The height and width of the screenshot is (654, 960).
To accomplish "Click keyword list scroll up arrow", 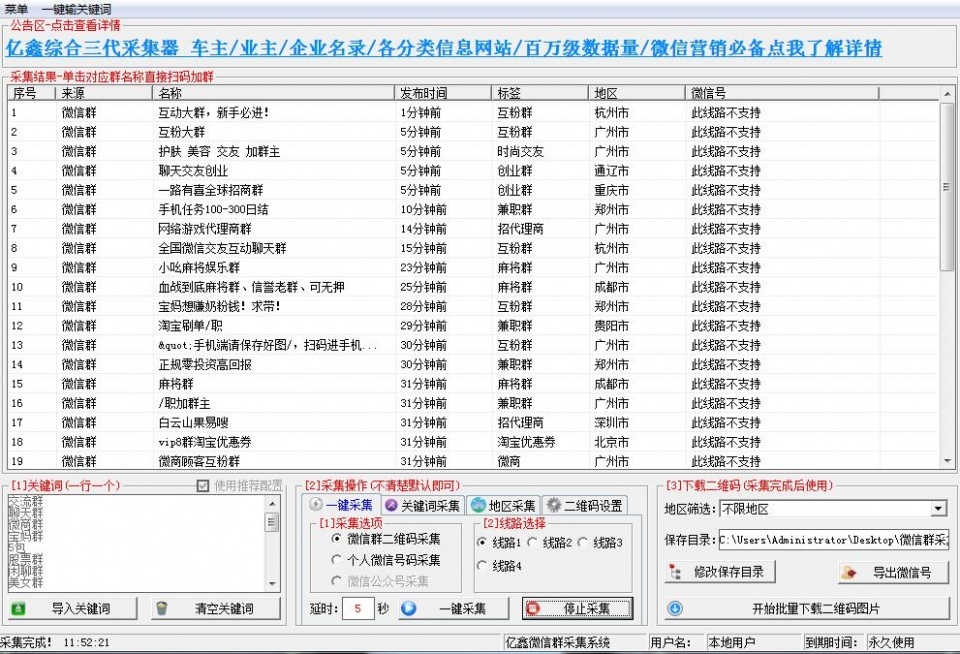I will 272,503.
